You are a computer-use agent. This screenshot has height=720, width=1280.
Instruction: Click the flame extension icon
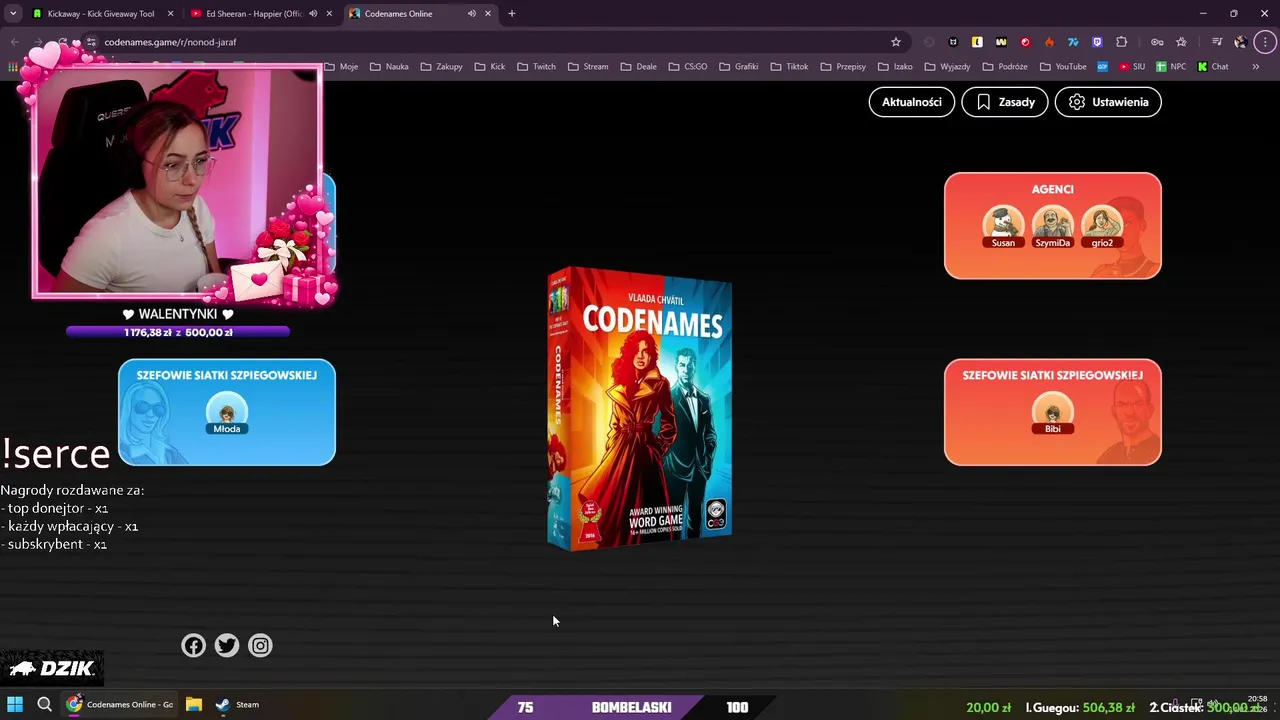pos(1049,42)
